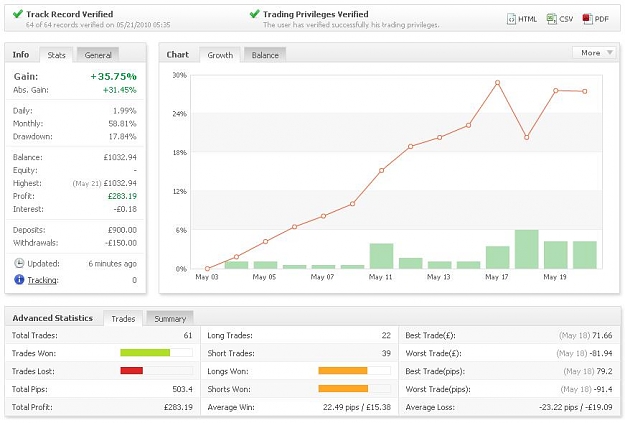Click the Trades Won green bar
The height and width of the screenshot is (423, 625).
(x=145, y=352)
